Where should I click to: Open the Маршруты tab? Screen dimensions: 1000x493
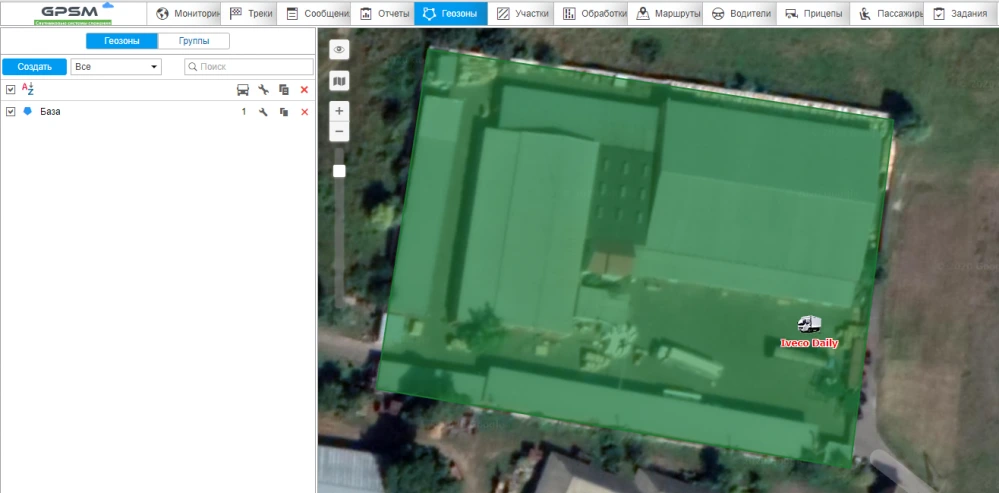pos(665,13)
